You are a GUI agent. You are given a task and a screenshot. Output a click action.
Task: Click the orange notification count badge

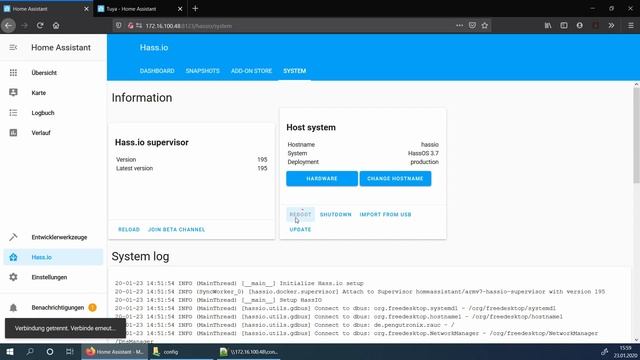pos(92,307)
